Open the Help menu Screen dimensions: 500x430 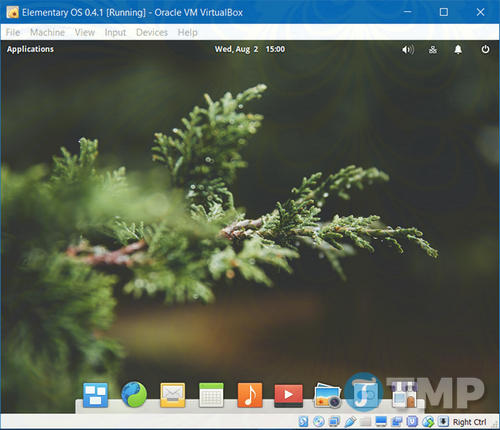click(x=187, y=32)
